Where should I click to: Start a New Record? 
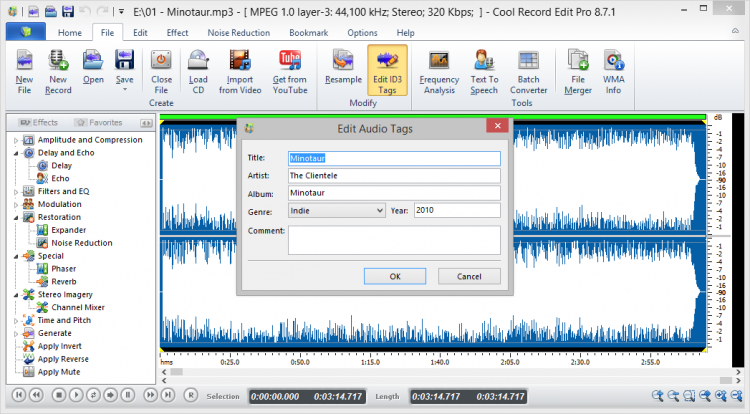point(58,73)
